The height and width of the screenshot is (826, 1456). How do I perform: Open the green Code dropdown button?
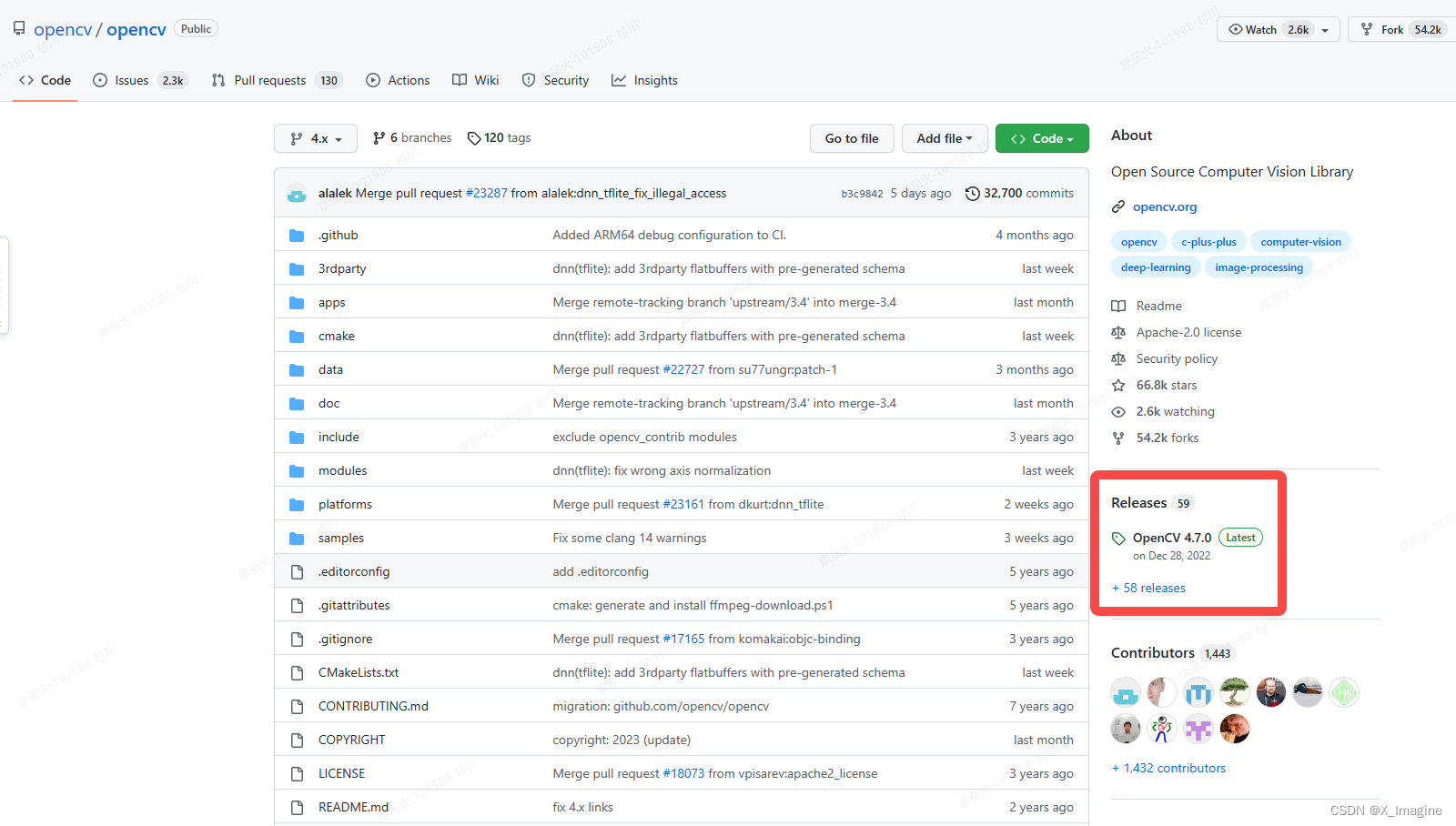pos(1042,138)
